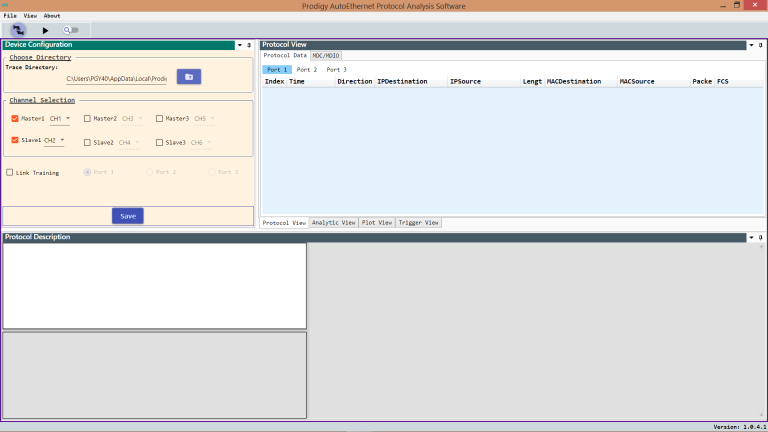
Task: Pin the Protocol View panel
Action: coord(761,45)
